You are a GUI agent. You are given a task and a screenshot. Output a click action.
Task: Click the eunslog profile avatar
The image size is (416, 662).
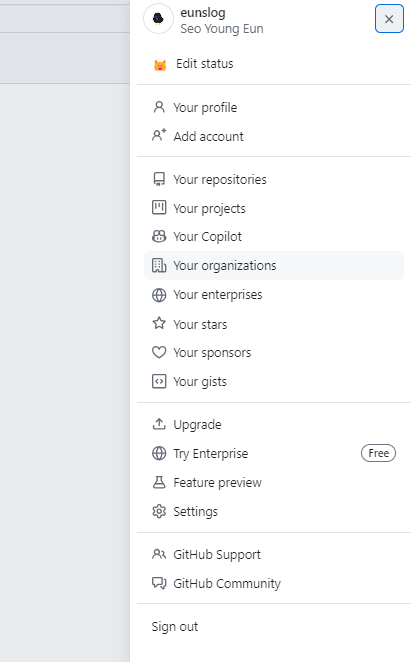158,19
